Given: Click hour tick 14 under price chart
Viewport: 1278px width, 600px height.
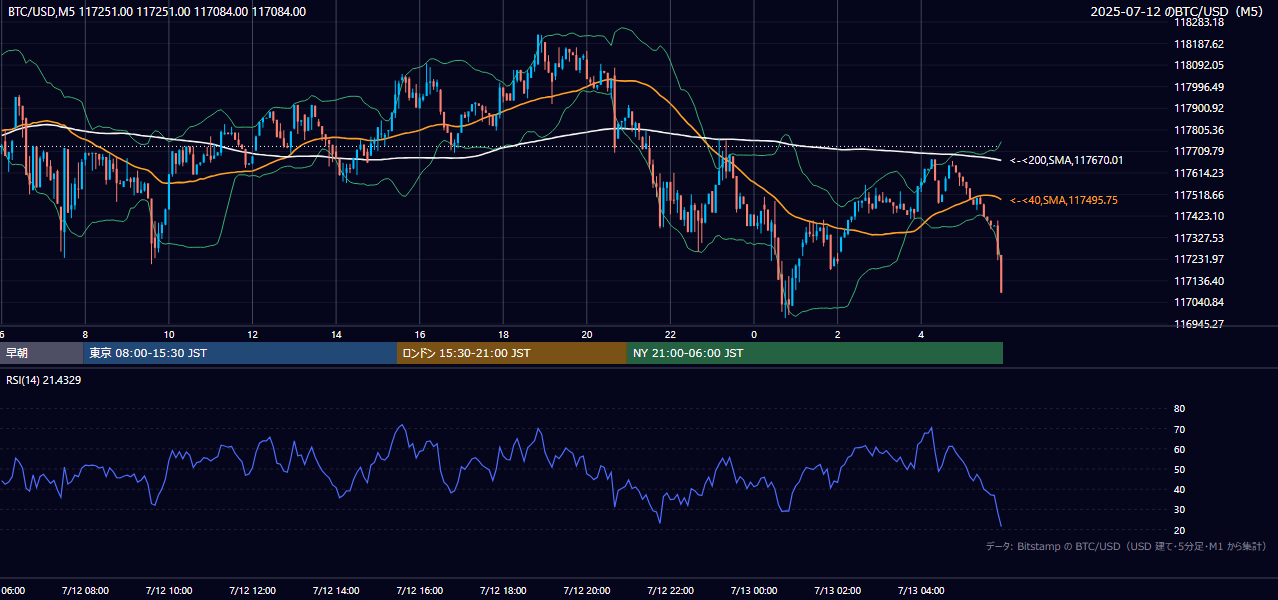Looking at the screenshot, I should tap(336, 334).
